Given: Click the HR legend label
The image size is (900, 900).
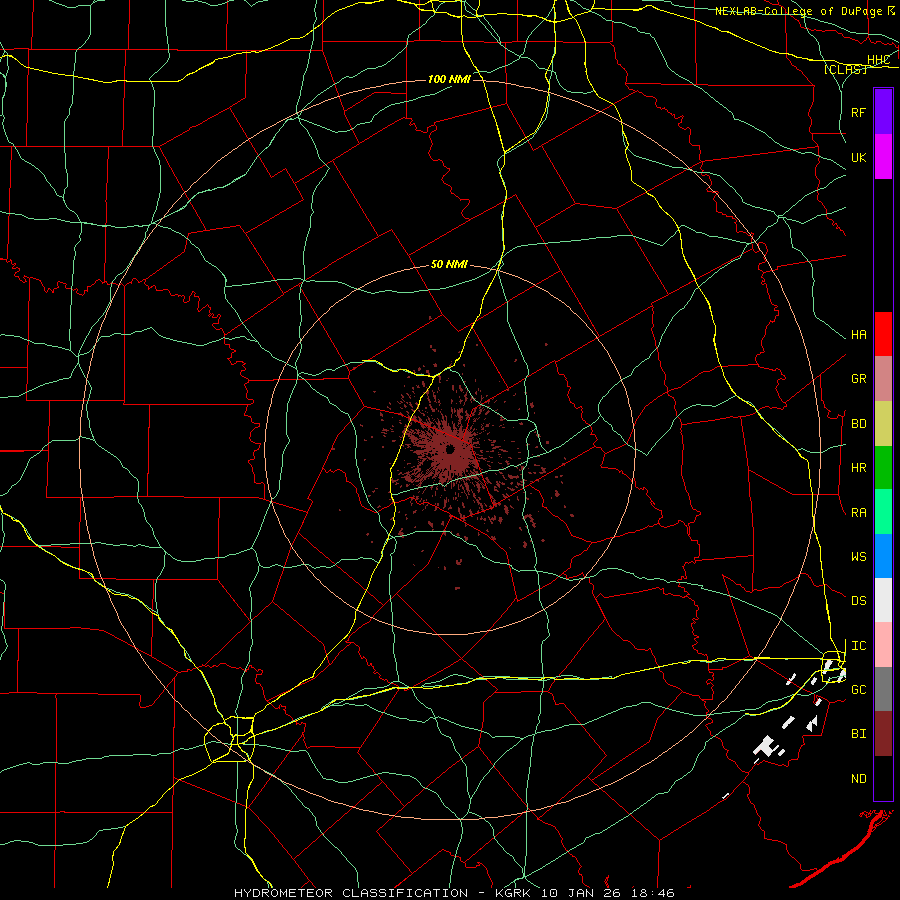Looking at the screenshot, I should click(858, 468).
